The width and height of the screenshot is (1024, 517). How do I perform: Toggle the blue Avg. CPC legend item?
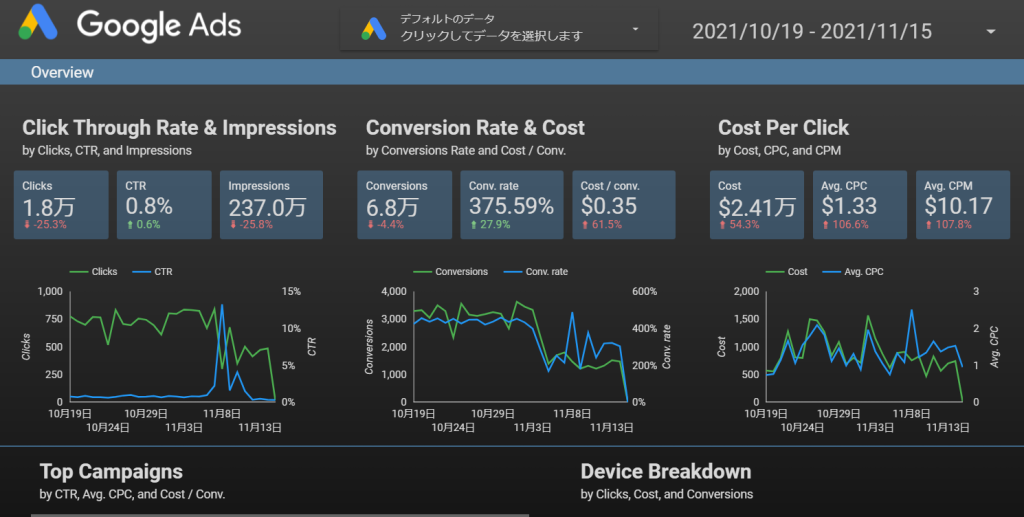coord(853,272)
